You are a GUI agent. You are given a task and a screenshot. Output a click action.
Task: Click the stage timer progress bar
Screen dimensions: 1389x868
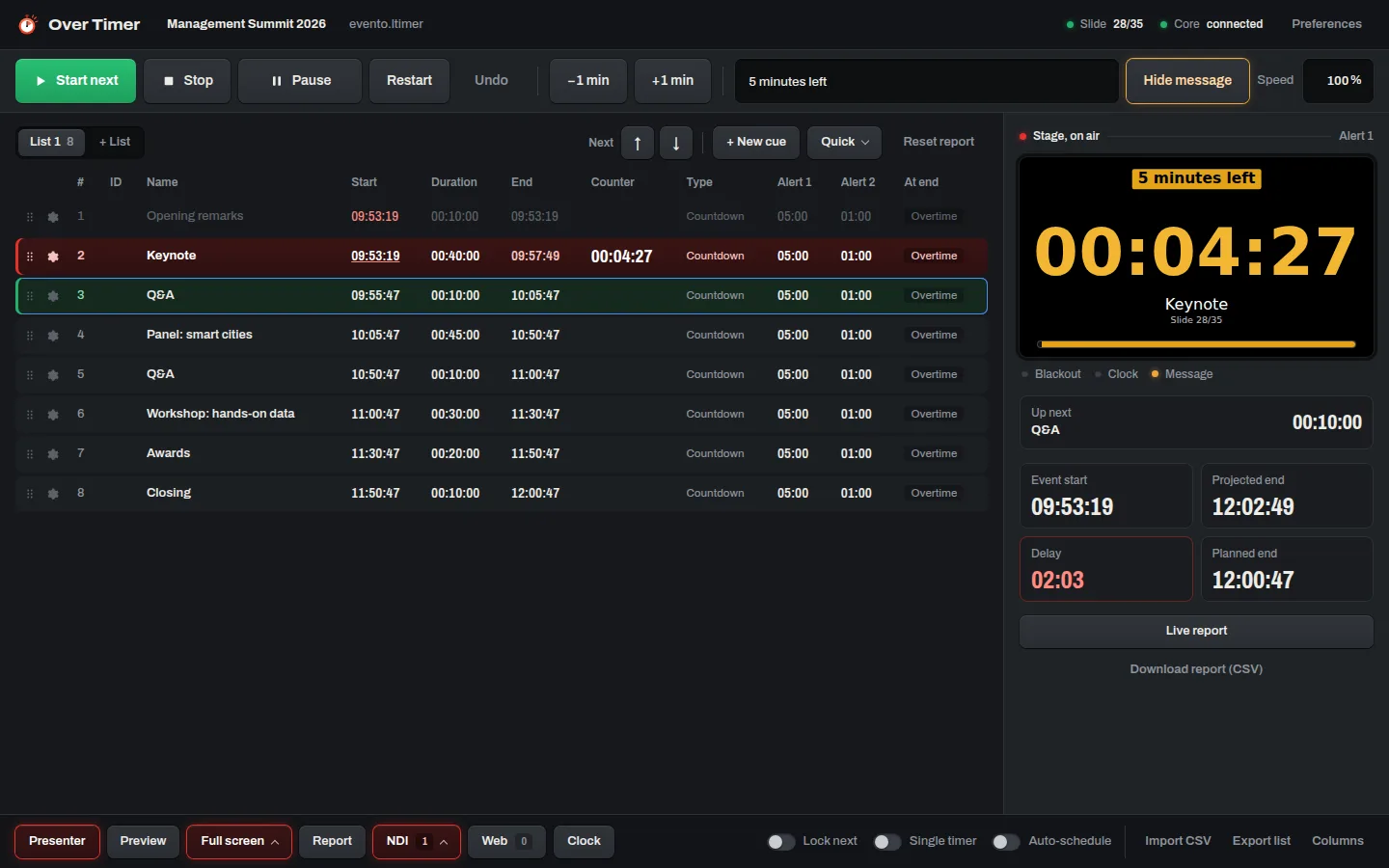(1196, 344)
